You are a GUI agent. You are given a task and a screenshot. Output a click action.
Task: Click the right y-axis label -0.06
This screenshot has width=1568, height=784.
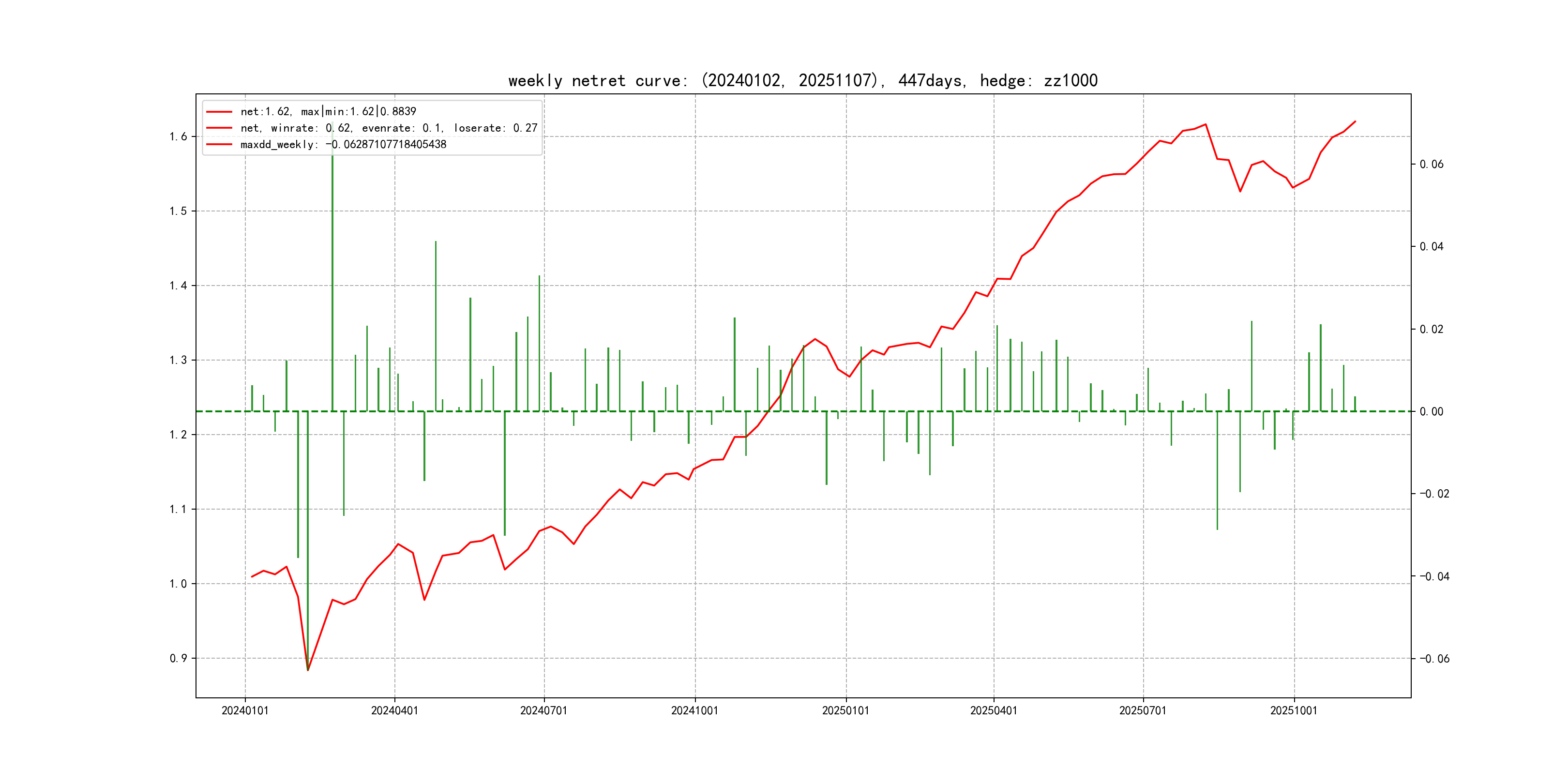(1434, 659)
